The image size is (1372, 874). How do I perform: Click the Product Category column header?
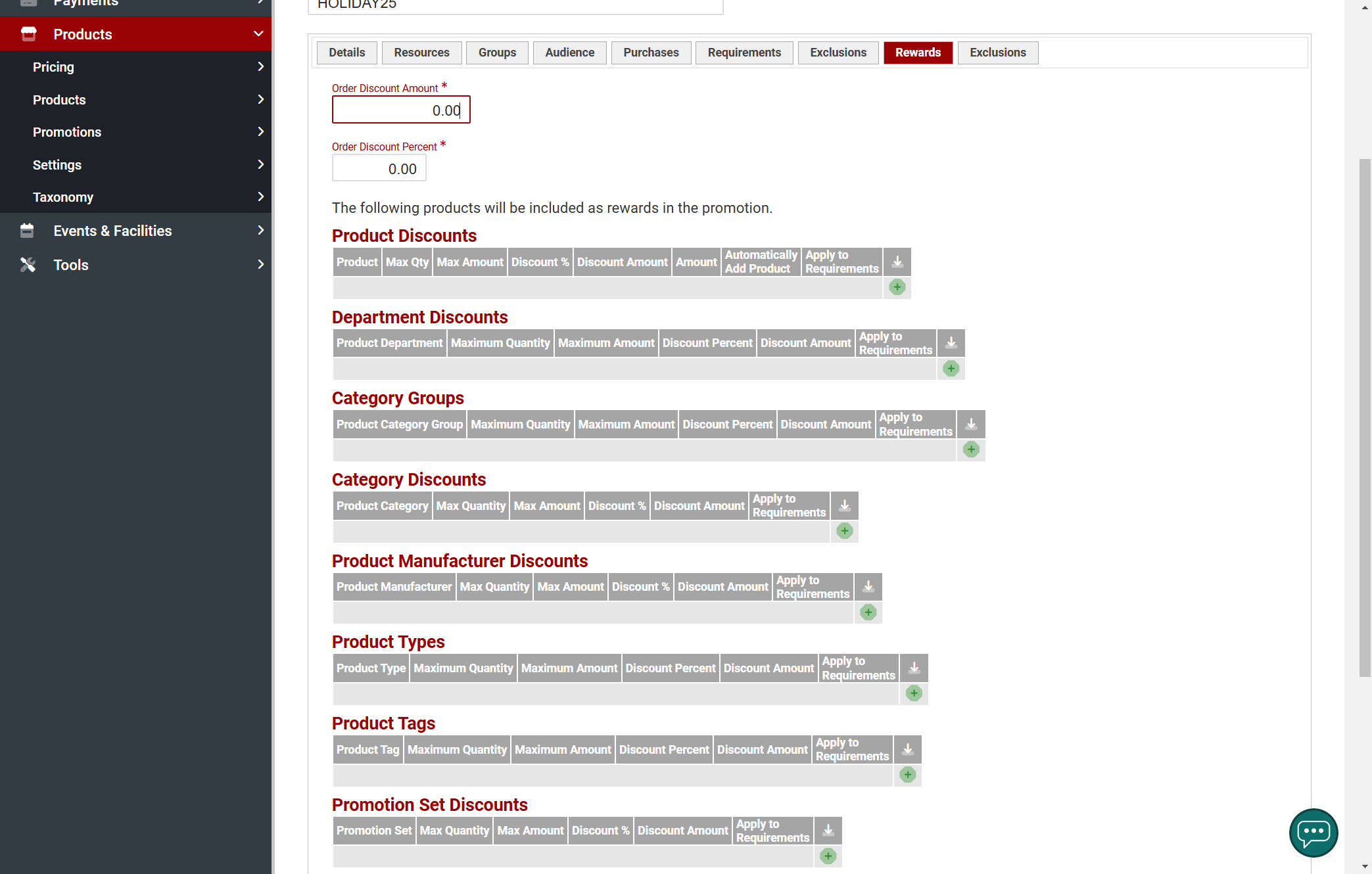click(383, 506)
